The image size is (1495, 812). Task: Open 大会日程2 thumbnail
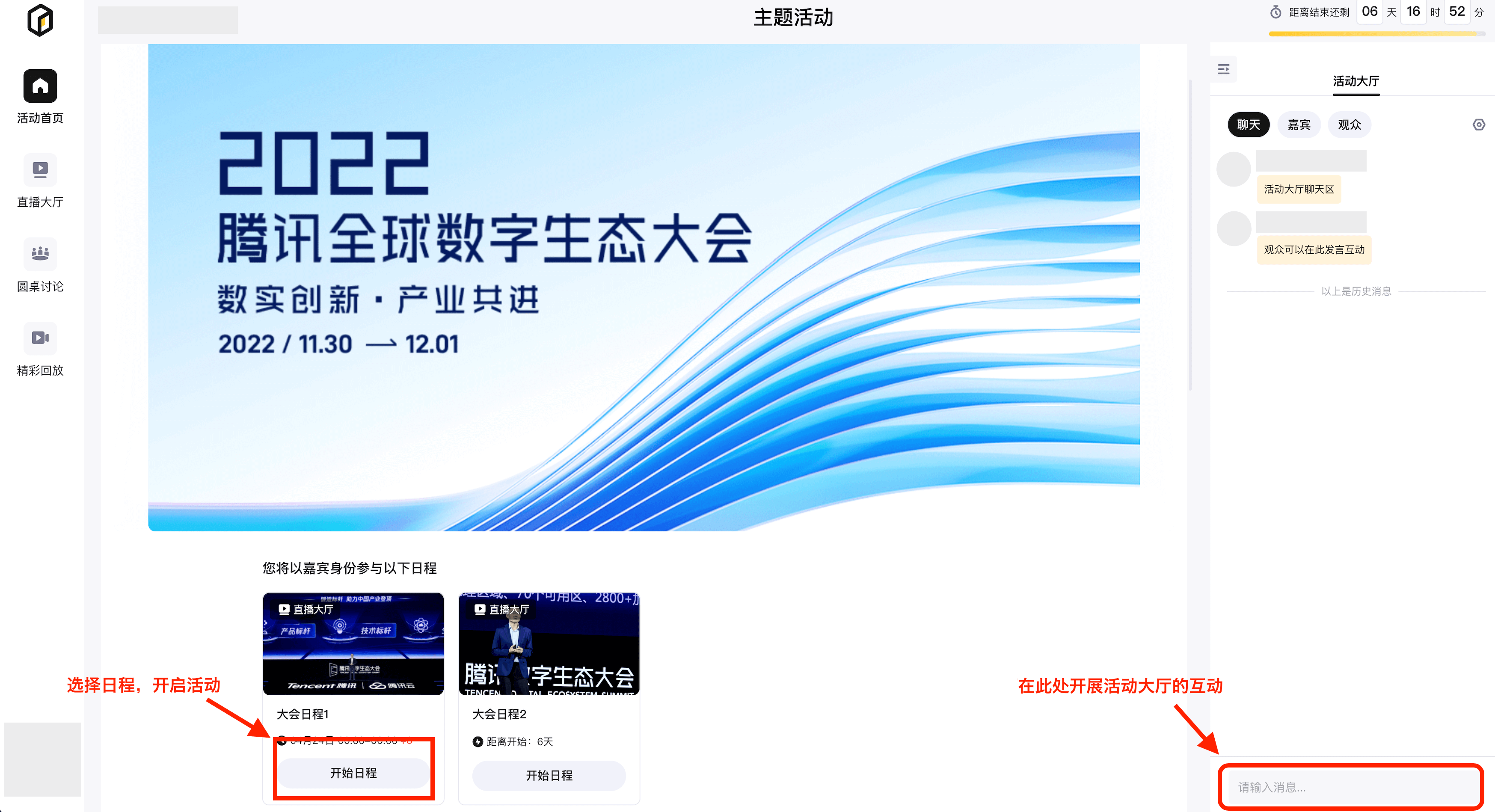pyautogui.click(x=549, y=643)
